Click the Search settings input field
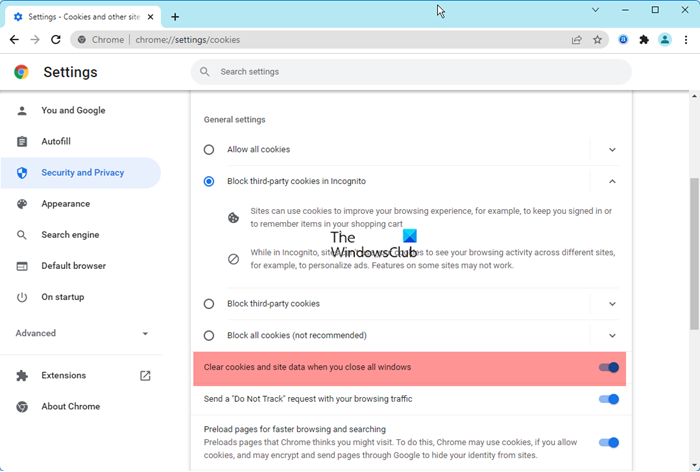Viewport: 700px width, 472px height. (411, 72)
